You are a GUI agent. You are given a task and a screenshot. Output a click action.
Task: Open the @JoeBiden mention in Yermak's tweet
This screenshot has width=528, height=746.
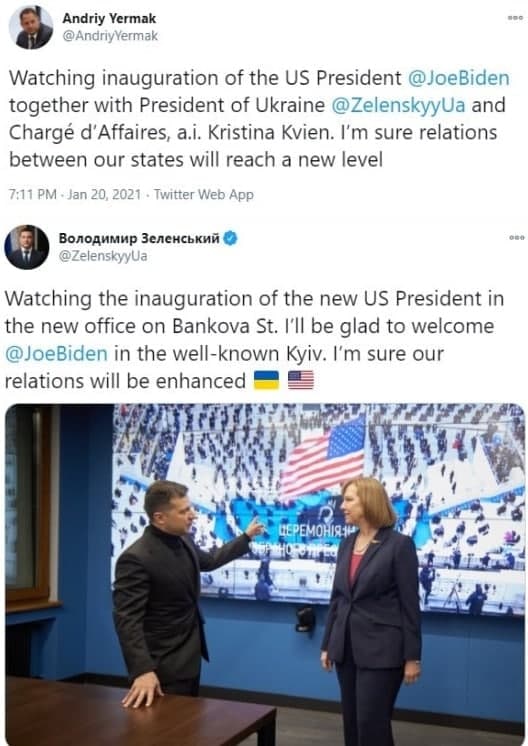pos(459,78)
